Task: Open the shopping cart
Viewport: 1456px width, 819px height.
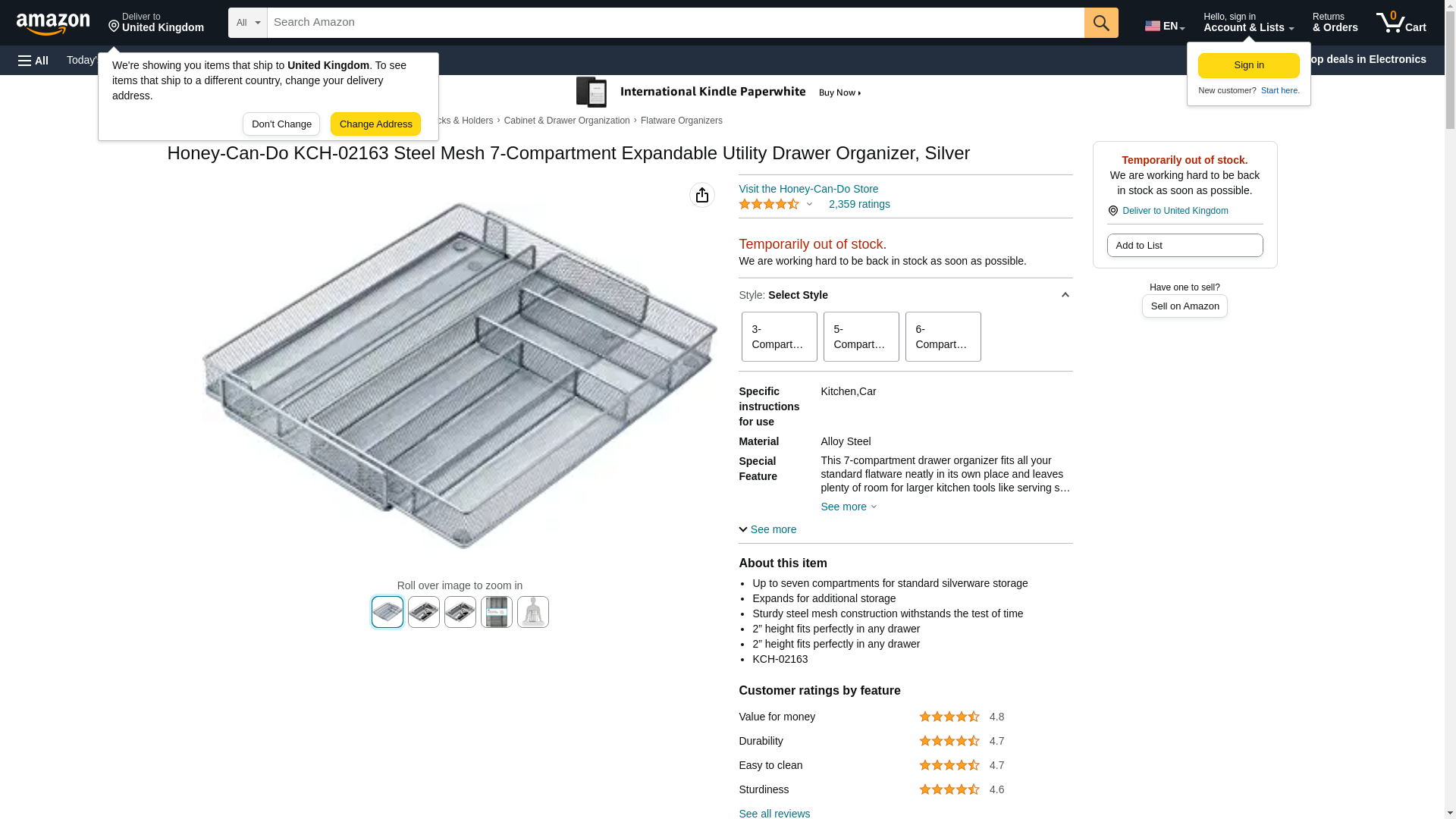Action: [x=1401, y=23]
